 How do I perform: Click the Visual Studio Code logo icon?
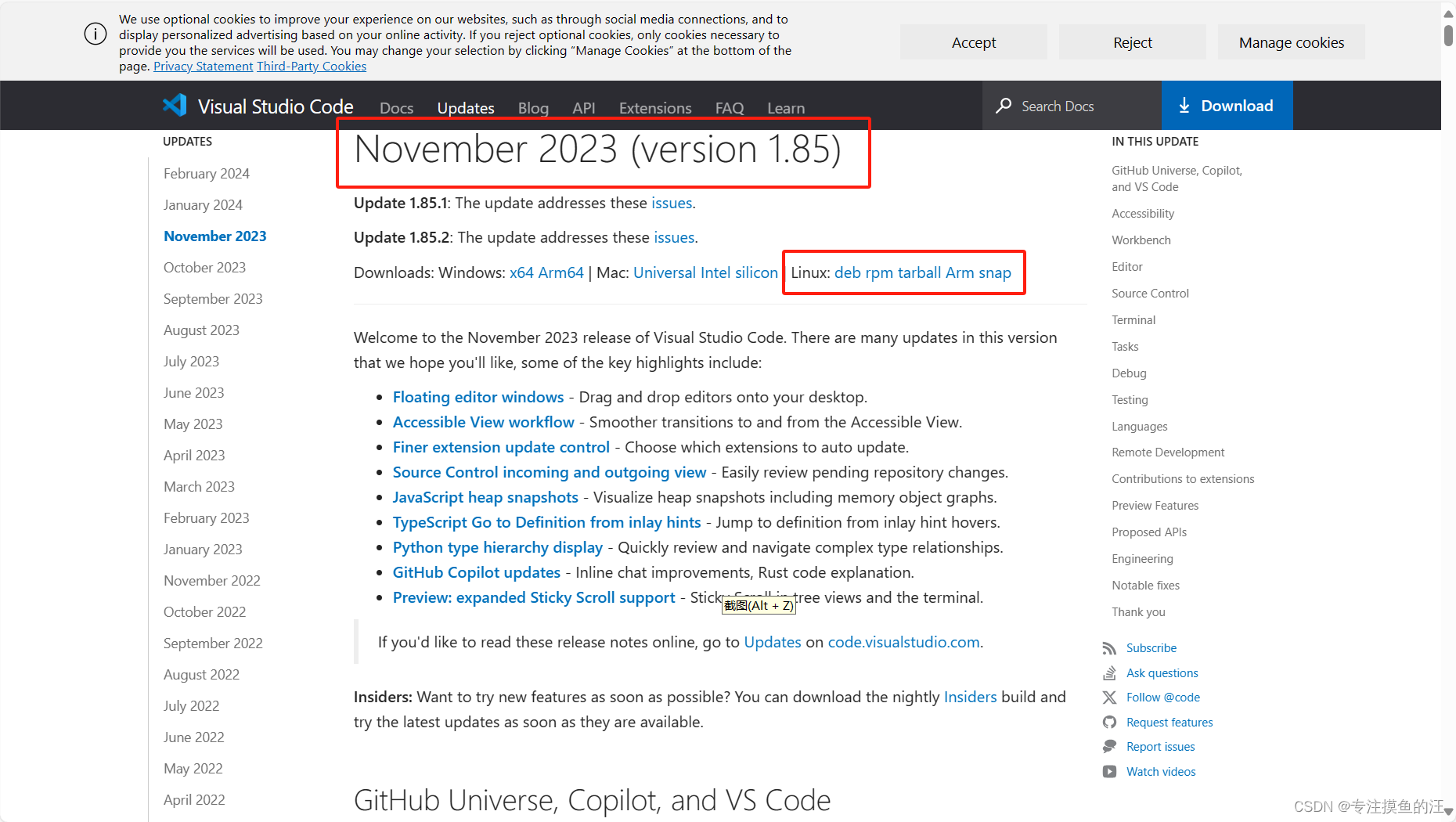[x=175, y=105]
